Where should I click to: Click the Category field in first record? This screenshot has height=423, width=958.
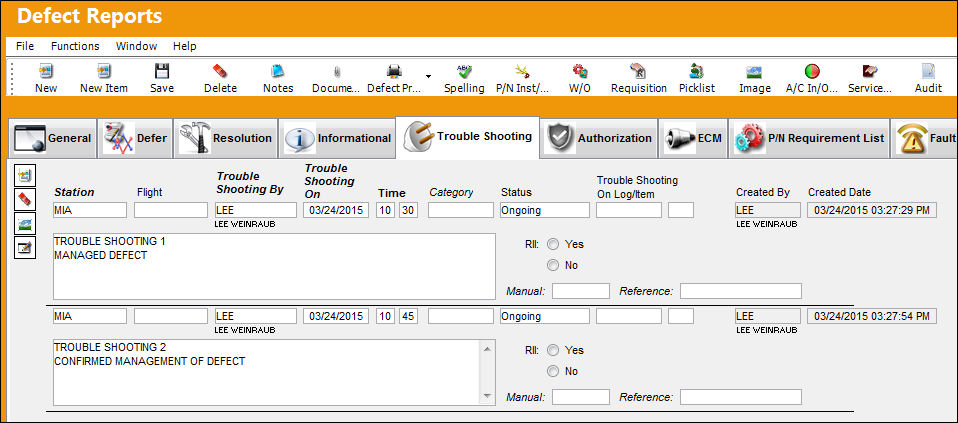point(461,210)
